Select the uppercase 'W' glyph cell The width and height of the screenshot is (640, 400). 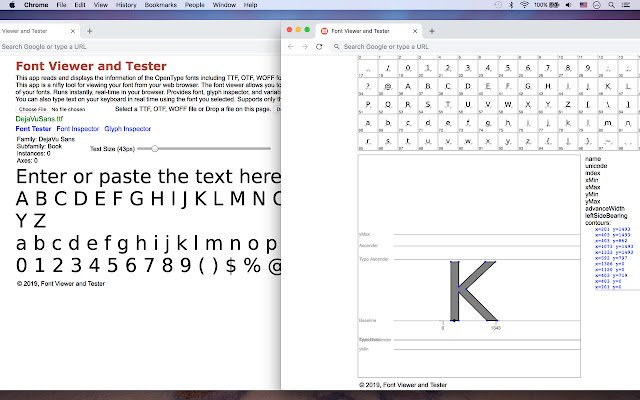pos(508,105)
